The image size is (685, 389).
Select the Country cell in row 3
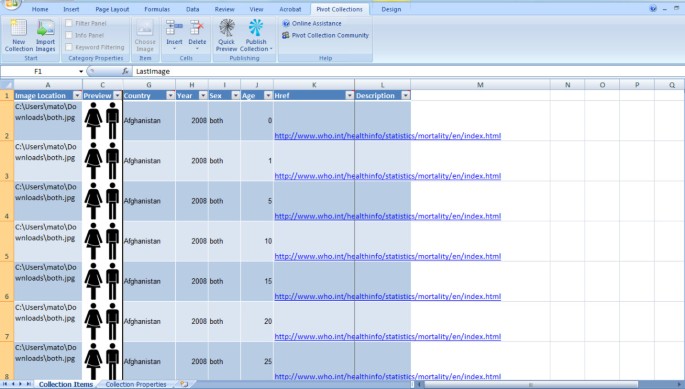[x=149, y=161]
